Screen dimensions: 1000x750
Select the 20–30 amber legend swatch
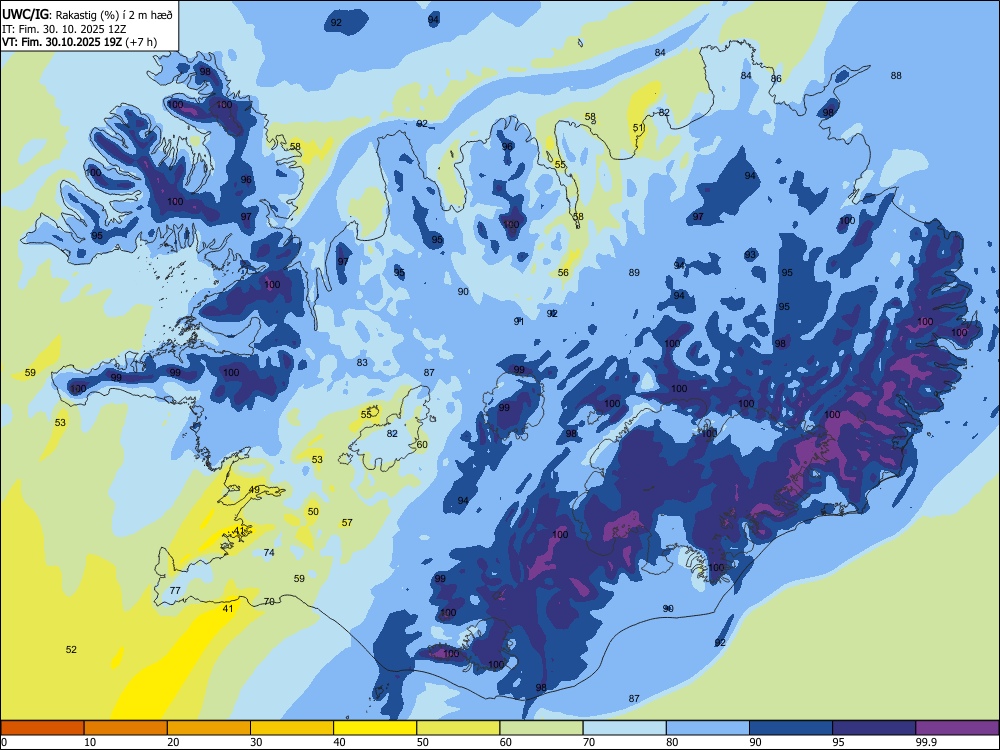209,728
